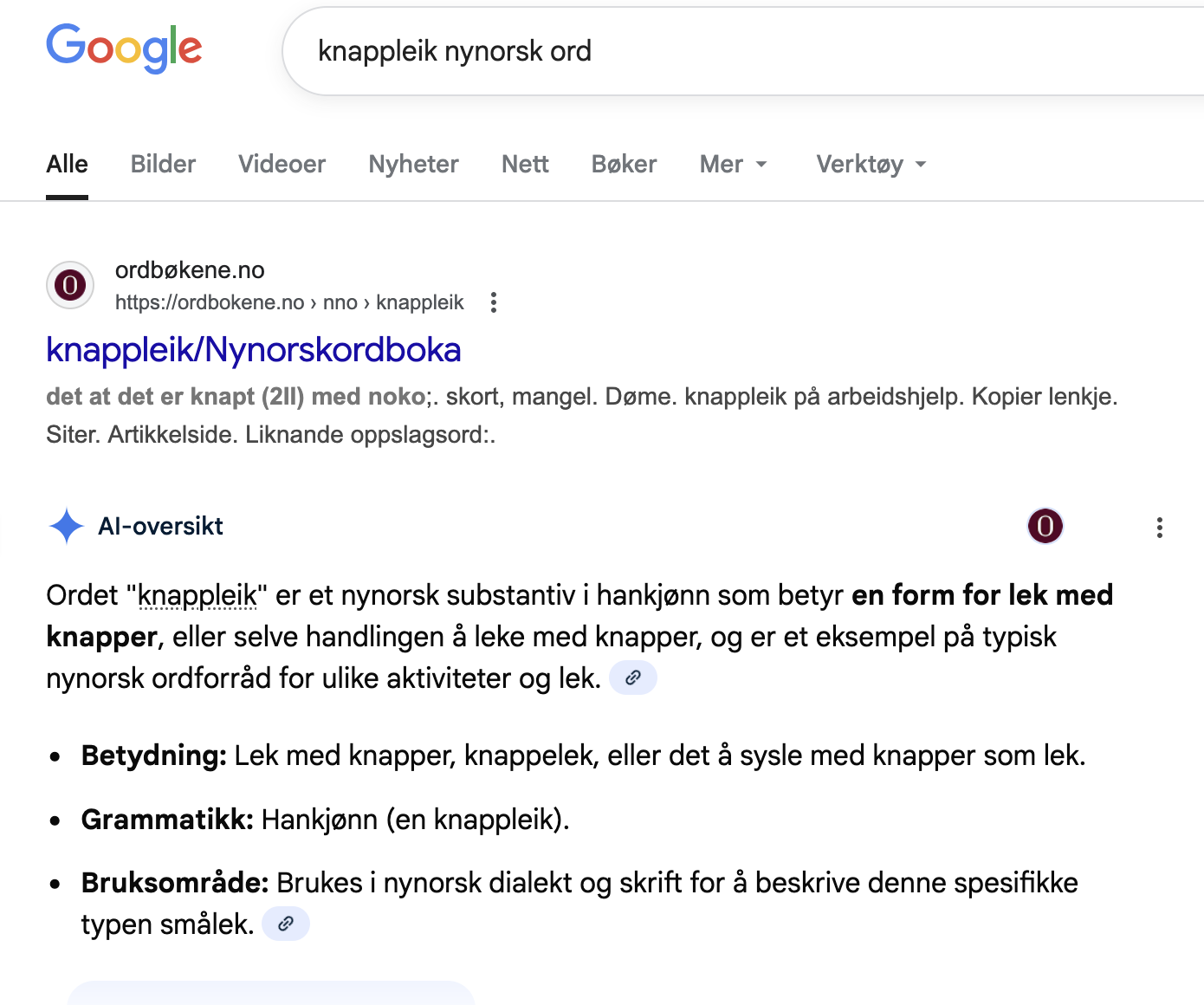The height and width of the screenshot is (1005, 1204).
Task: Switch to the Videoer tab
Action: 282,164
